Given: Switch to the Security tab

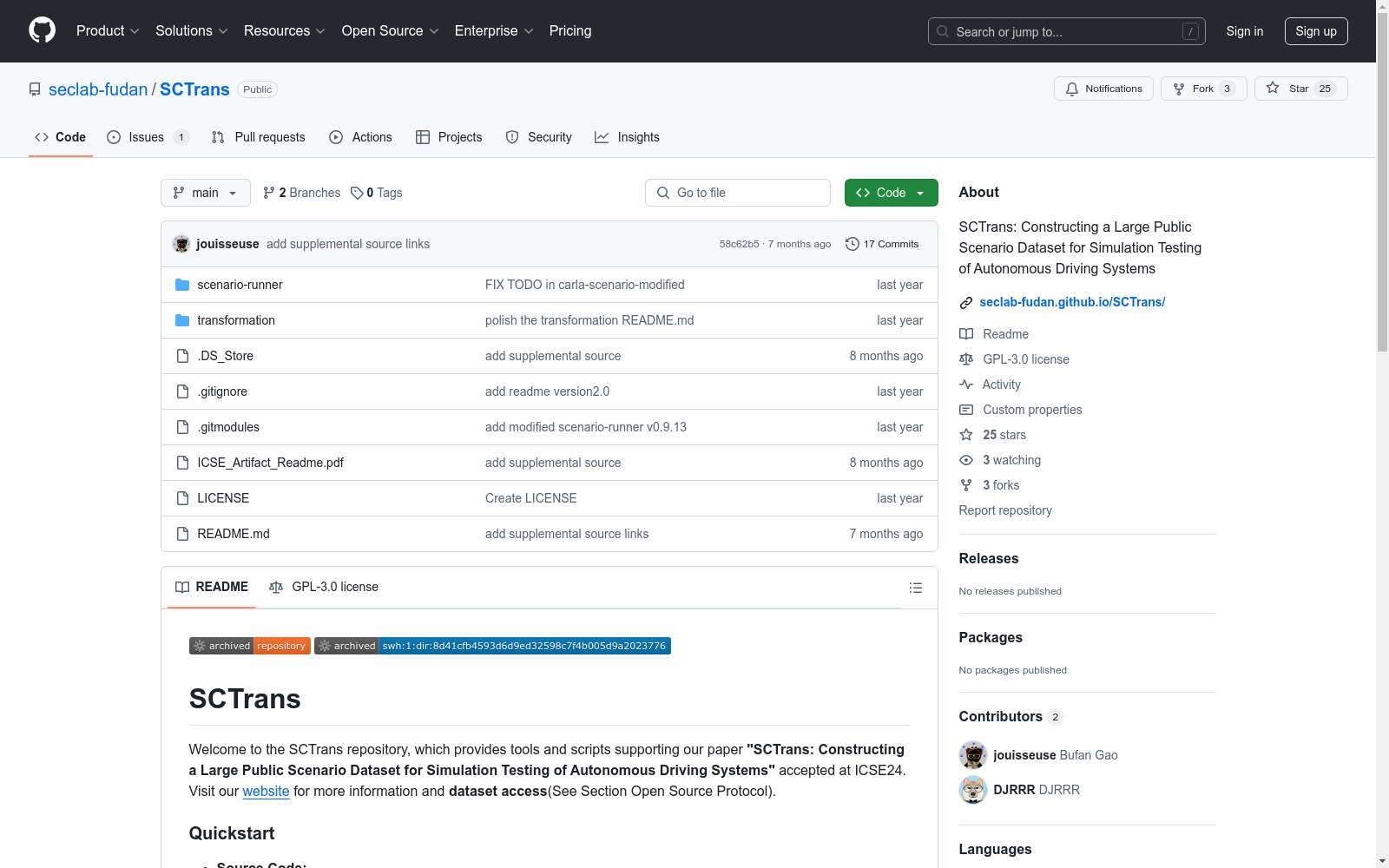Looking at the screenshot, I should click(539, 137).
